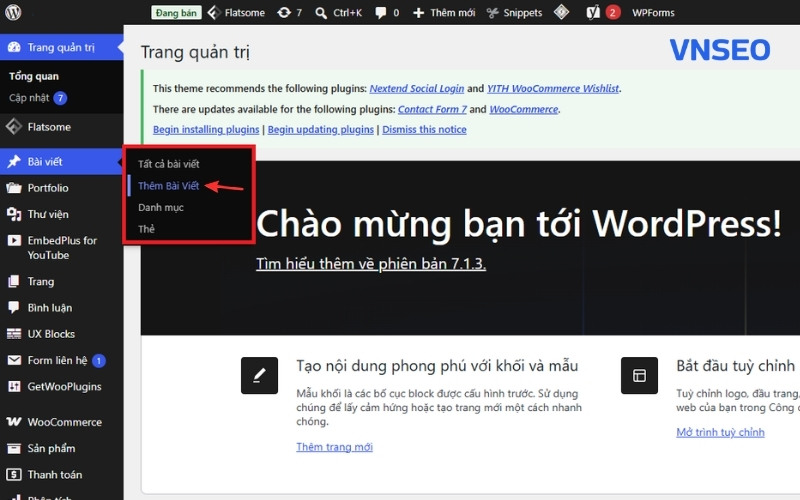Click the Nextend Social Login link

point(417,88)
